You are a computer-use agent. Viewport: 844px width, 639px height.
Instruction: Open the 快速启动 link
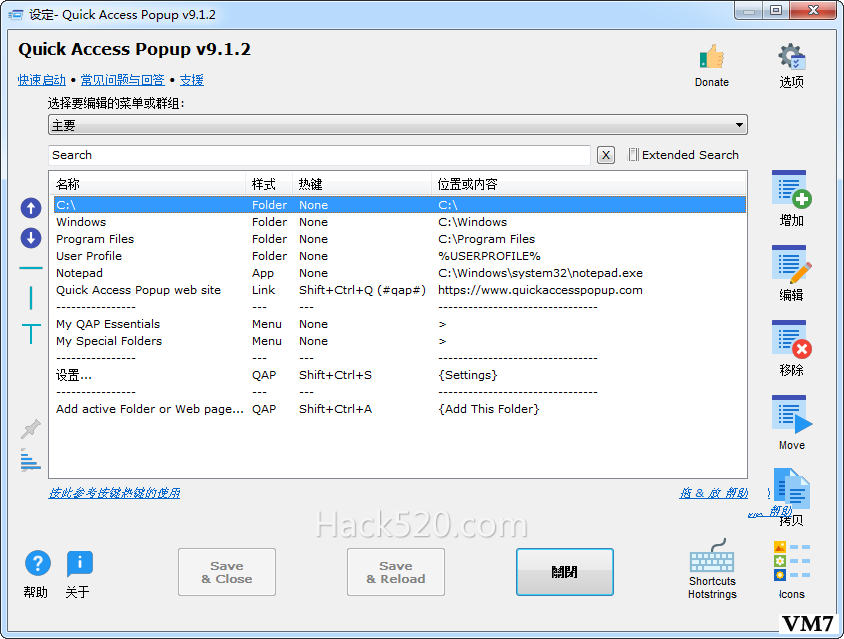(x=41, y=80)
